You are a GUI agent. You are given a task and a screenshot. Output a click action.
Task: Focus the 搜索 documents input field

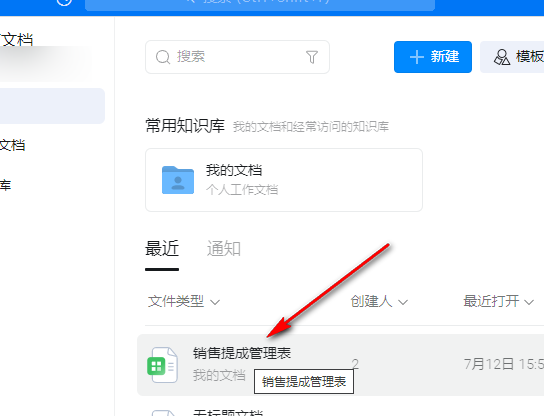(x=237, y=57)
